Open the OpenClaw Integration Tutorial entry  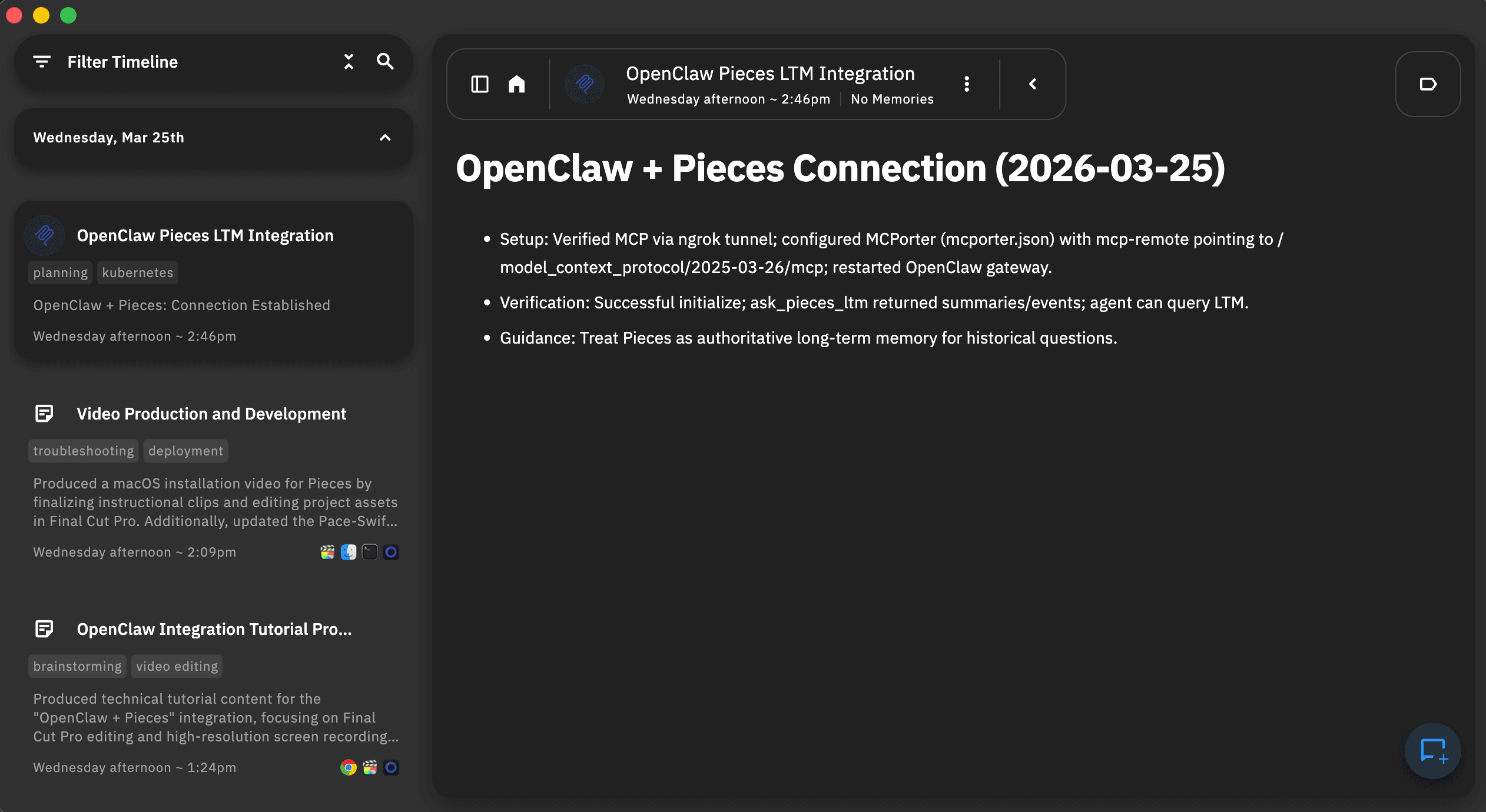point(214,629)
